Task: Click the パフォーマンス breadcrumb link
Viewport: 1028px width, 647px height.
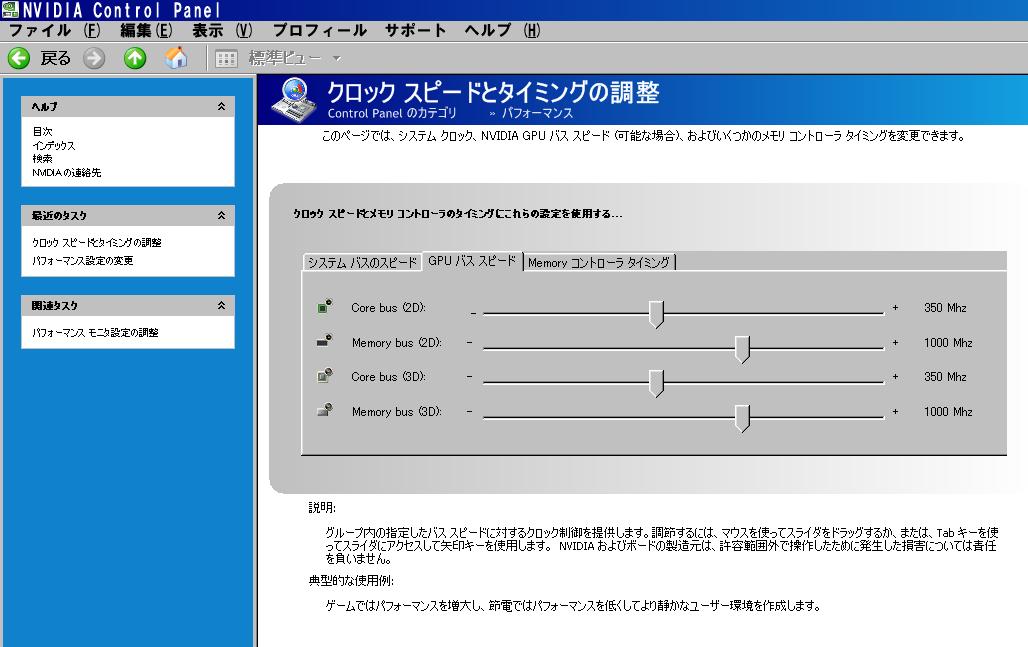Action: [538, 113]
